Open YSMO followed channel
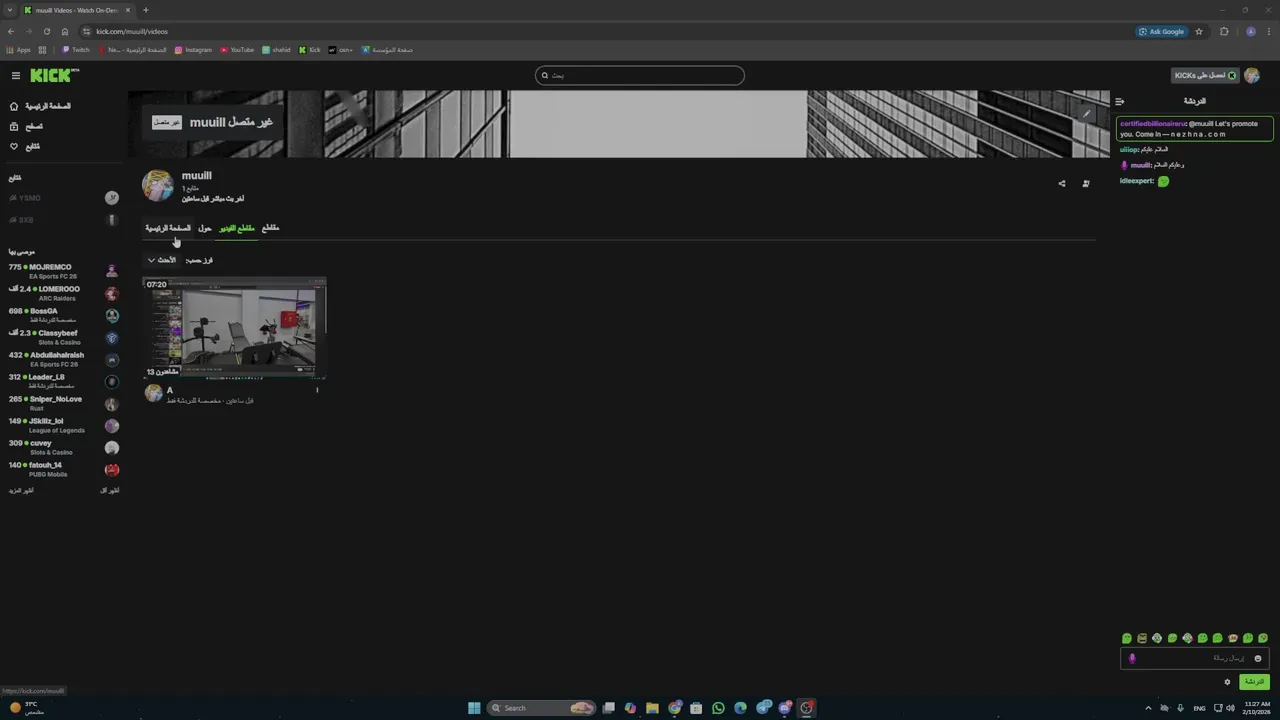Viewport: 1280px width, 720px height. coord(64,198)
